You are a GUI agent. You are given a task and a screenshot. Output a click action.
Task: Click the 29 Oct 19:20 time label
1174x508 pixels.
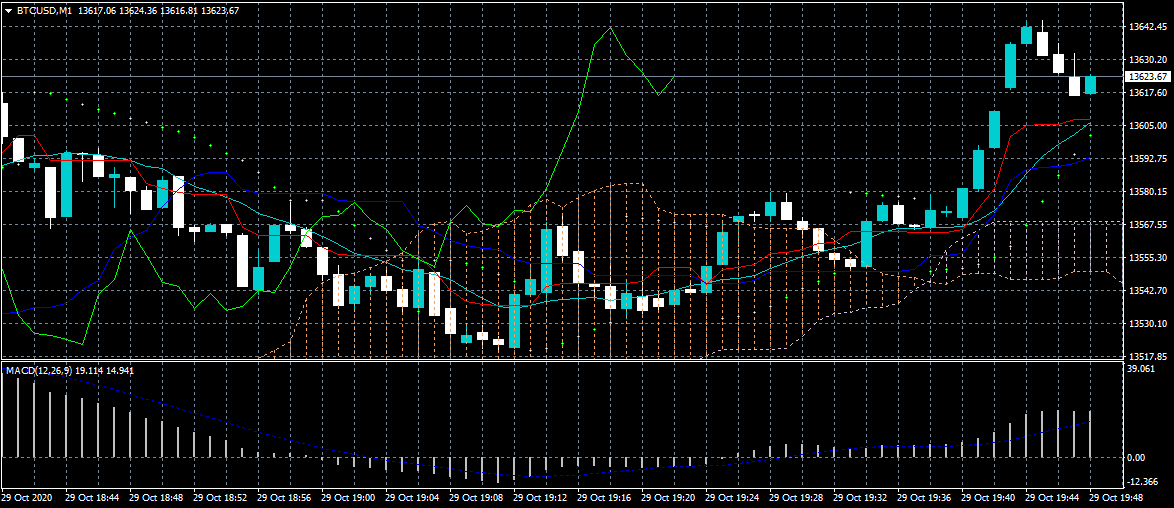[668, 498]
